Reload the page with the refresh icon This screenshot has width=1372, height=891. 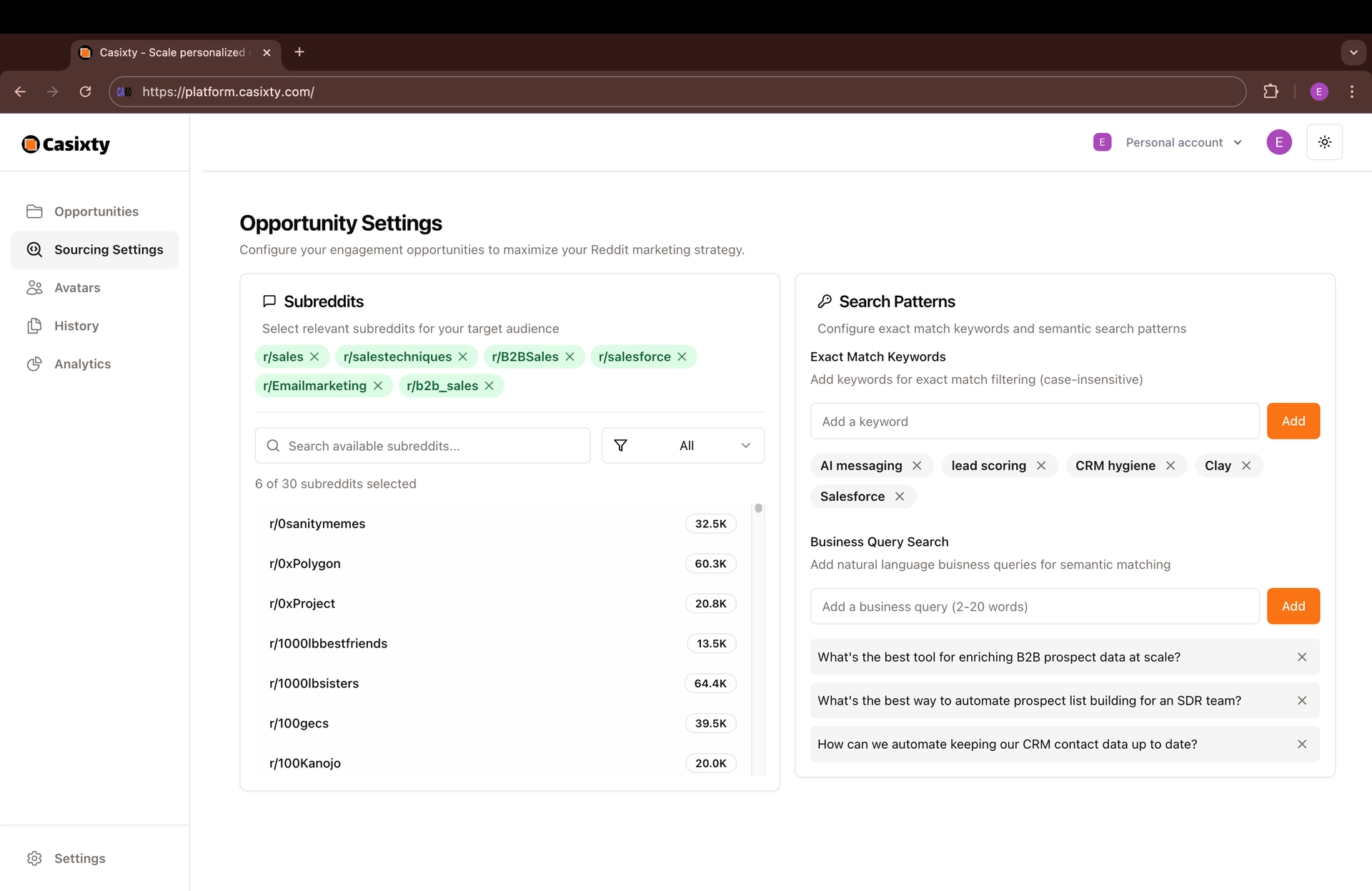(85, 91)
